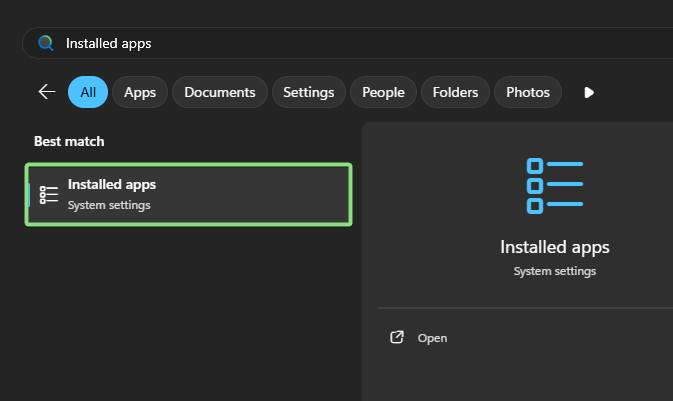673x401 pixels.
Task: Click the Installed apps title in preview pane
Action: click(555, 248)
